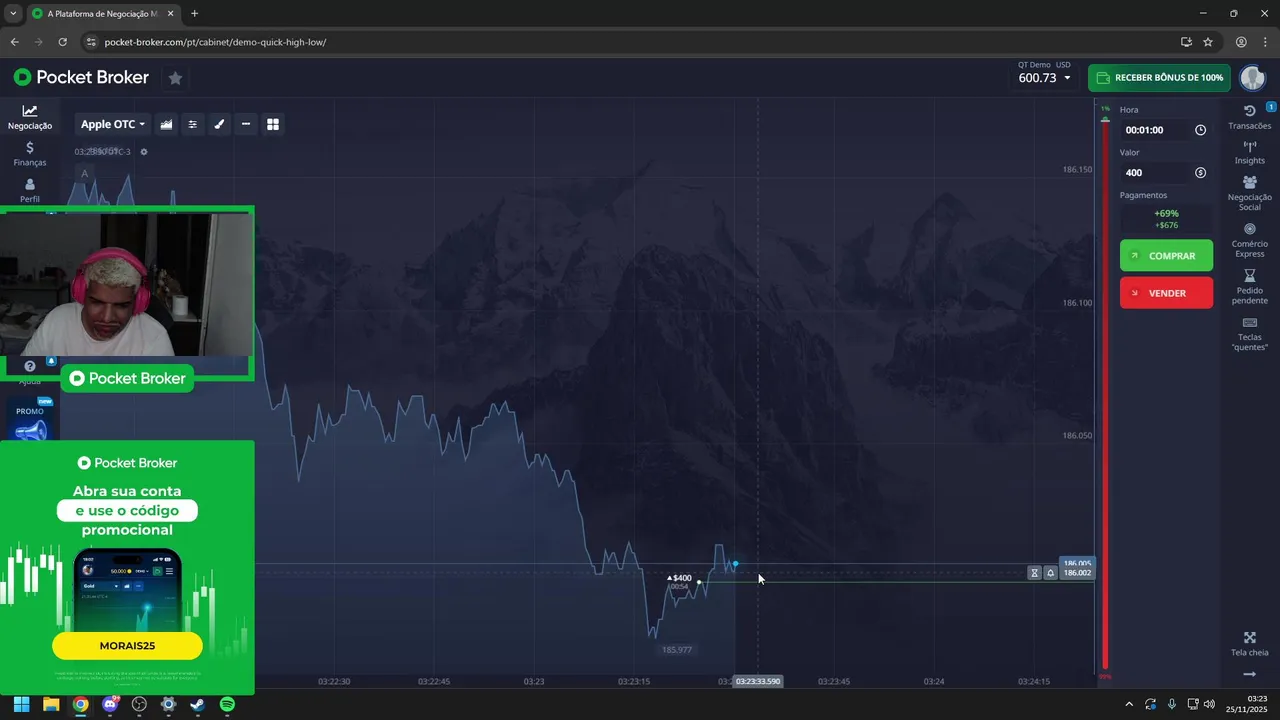Click the 186.002 current price label
Viewport: 1280px width, 720px height.
coord(1077,573)
